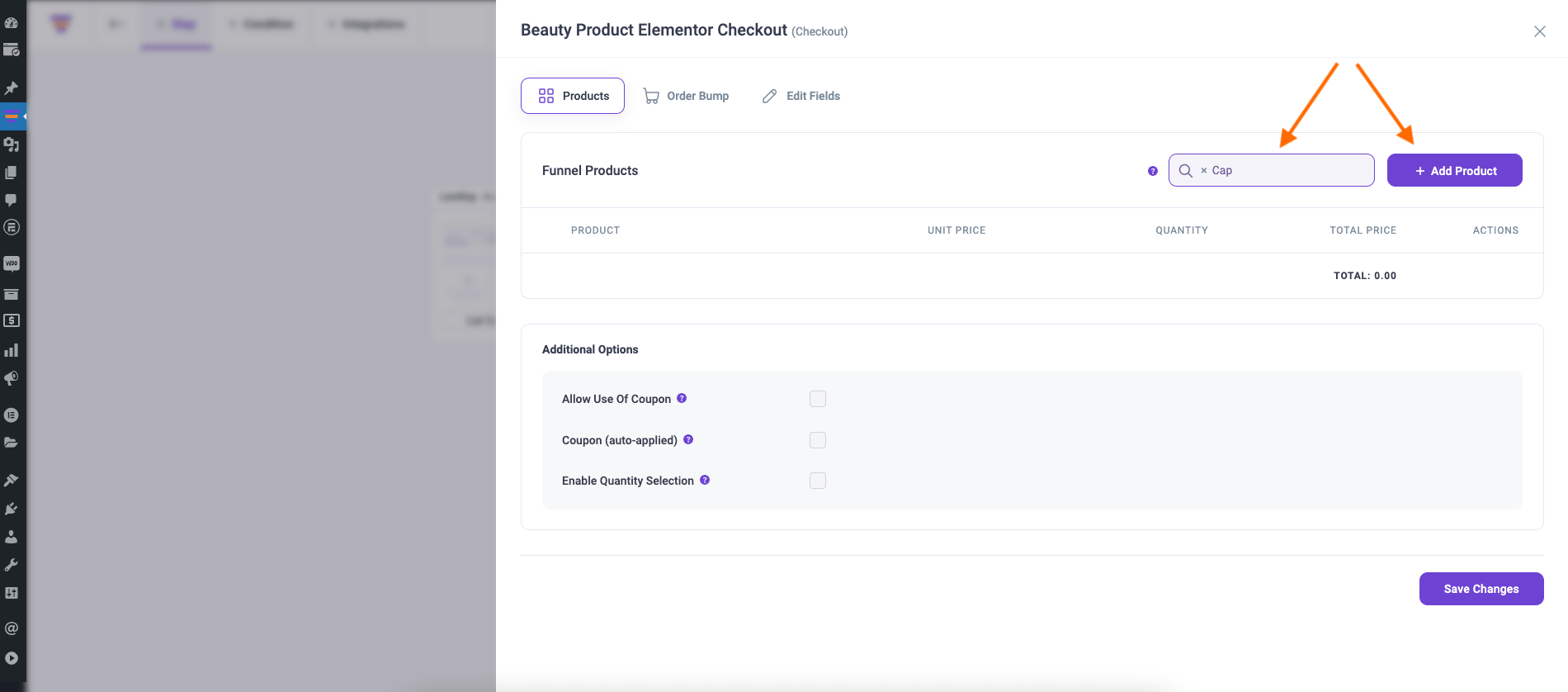Click the magnifier icon in the product search
Image resolution: width=1568 pixels, height=692 pixels.
[x=1186, y=170]
